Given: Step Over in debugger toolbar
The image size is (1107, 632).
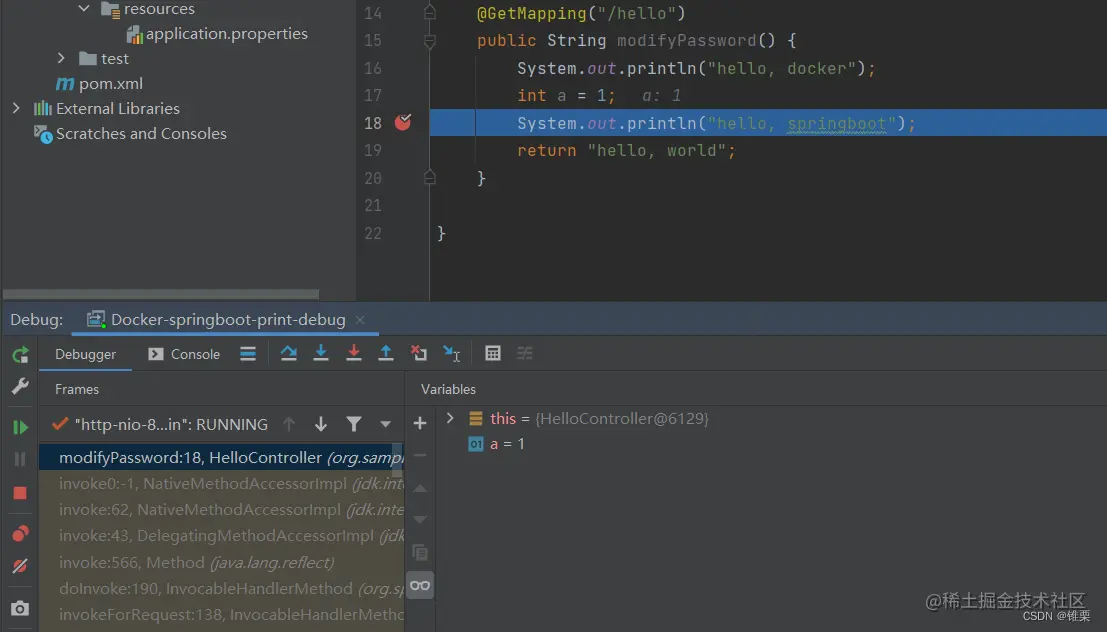Looking at the screenshot, I should pyautogui.click(x=289, y=353).
